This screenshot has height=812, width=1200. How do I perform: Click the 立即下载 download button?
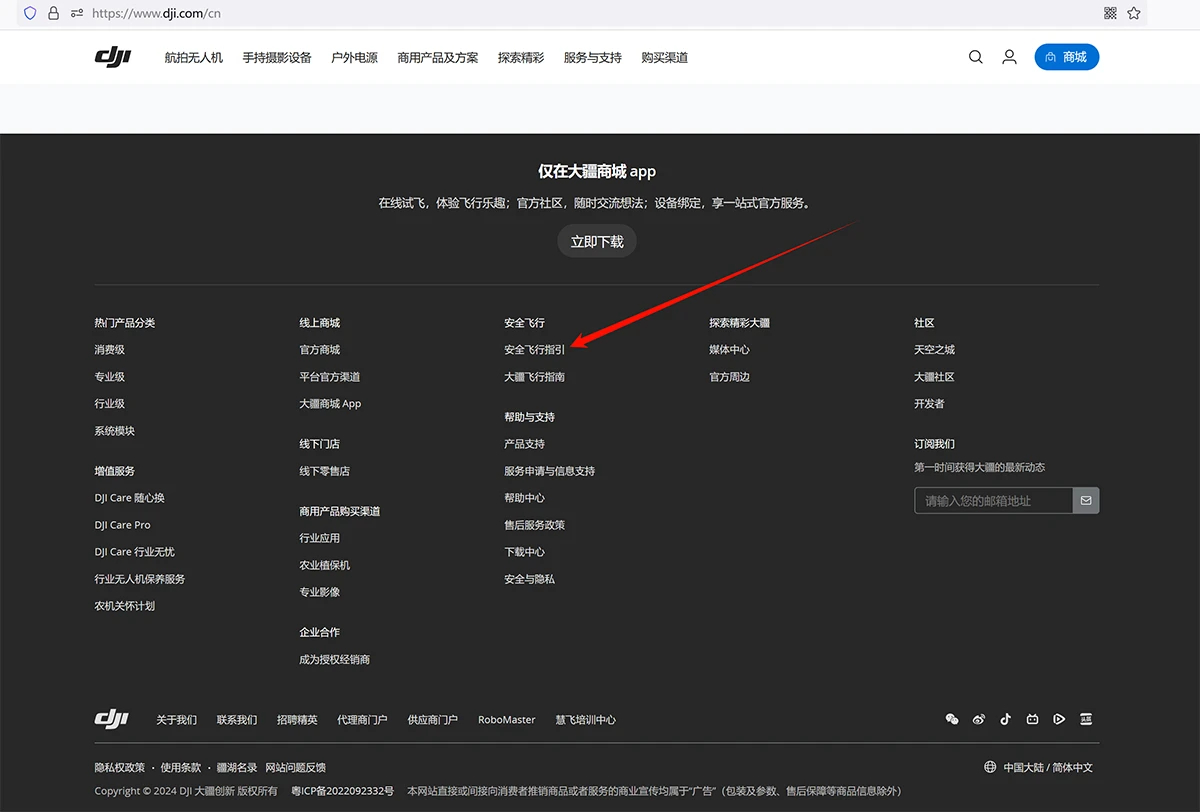tap(597, 241)
